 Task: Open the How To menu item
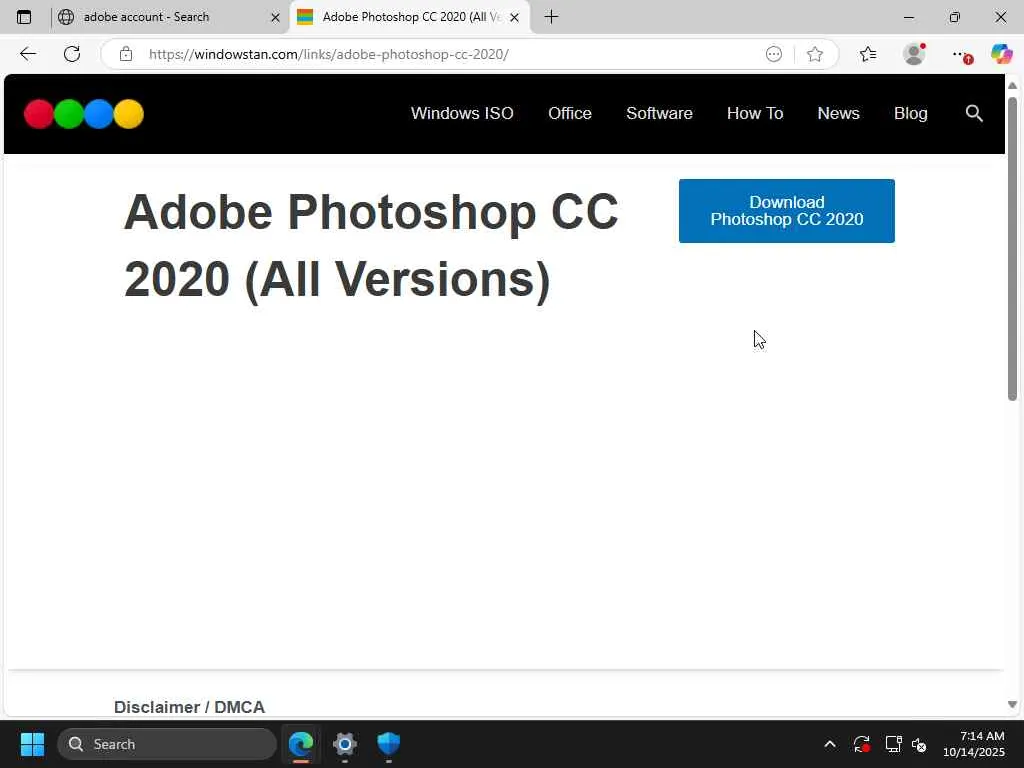[755, 114]
